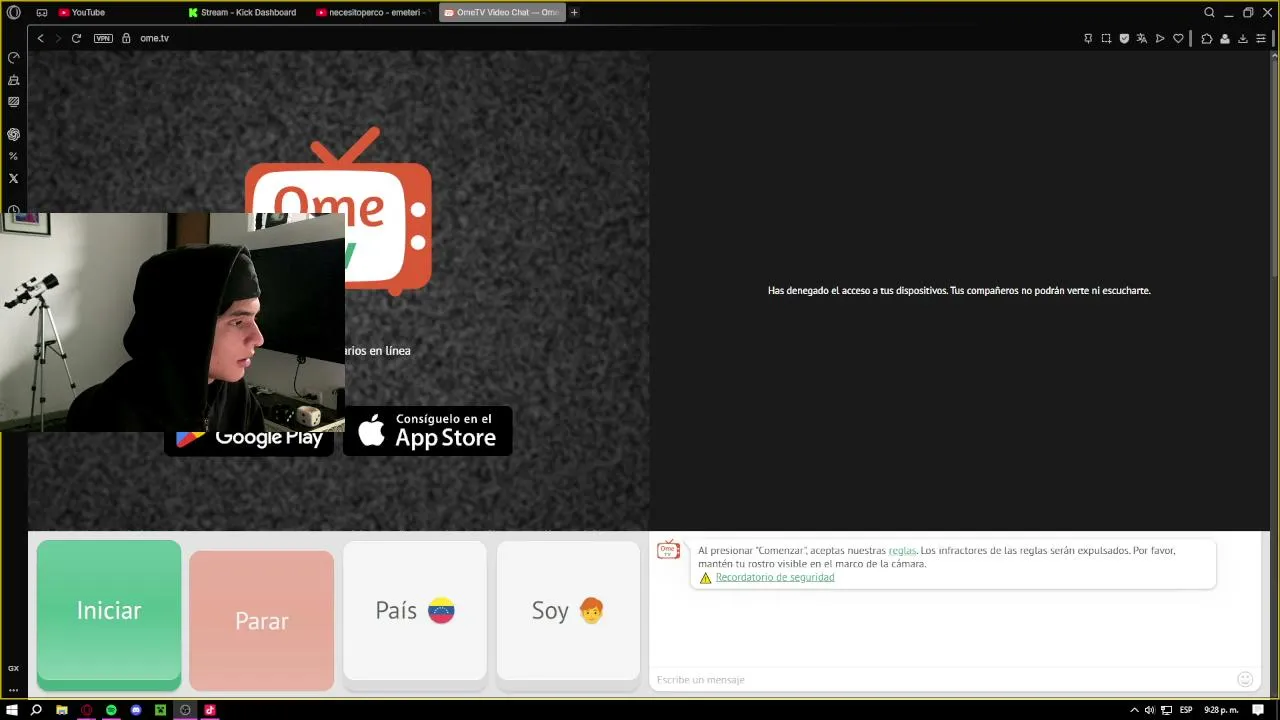Switch to the necesitoperco YouTube tab
This screenshot has height=720, width=1280.
pos(373,12)
